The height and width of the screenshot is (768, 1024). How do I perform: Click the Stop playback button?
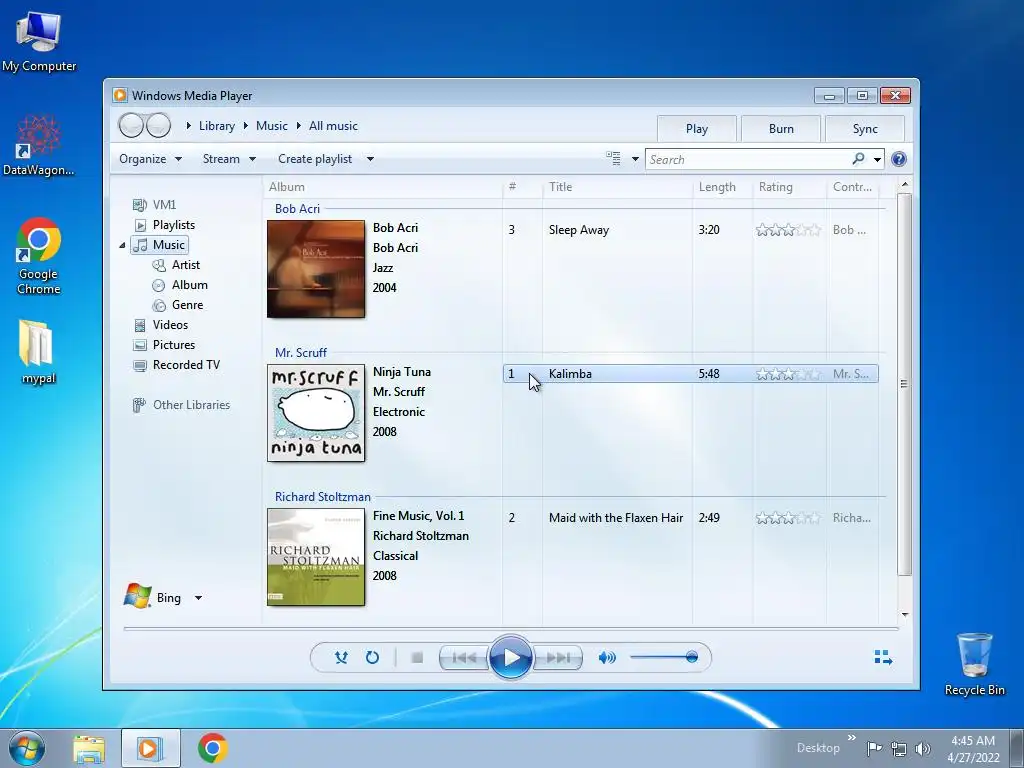[x=417, y=658]
